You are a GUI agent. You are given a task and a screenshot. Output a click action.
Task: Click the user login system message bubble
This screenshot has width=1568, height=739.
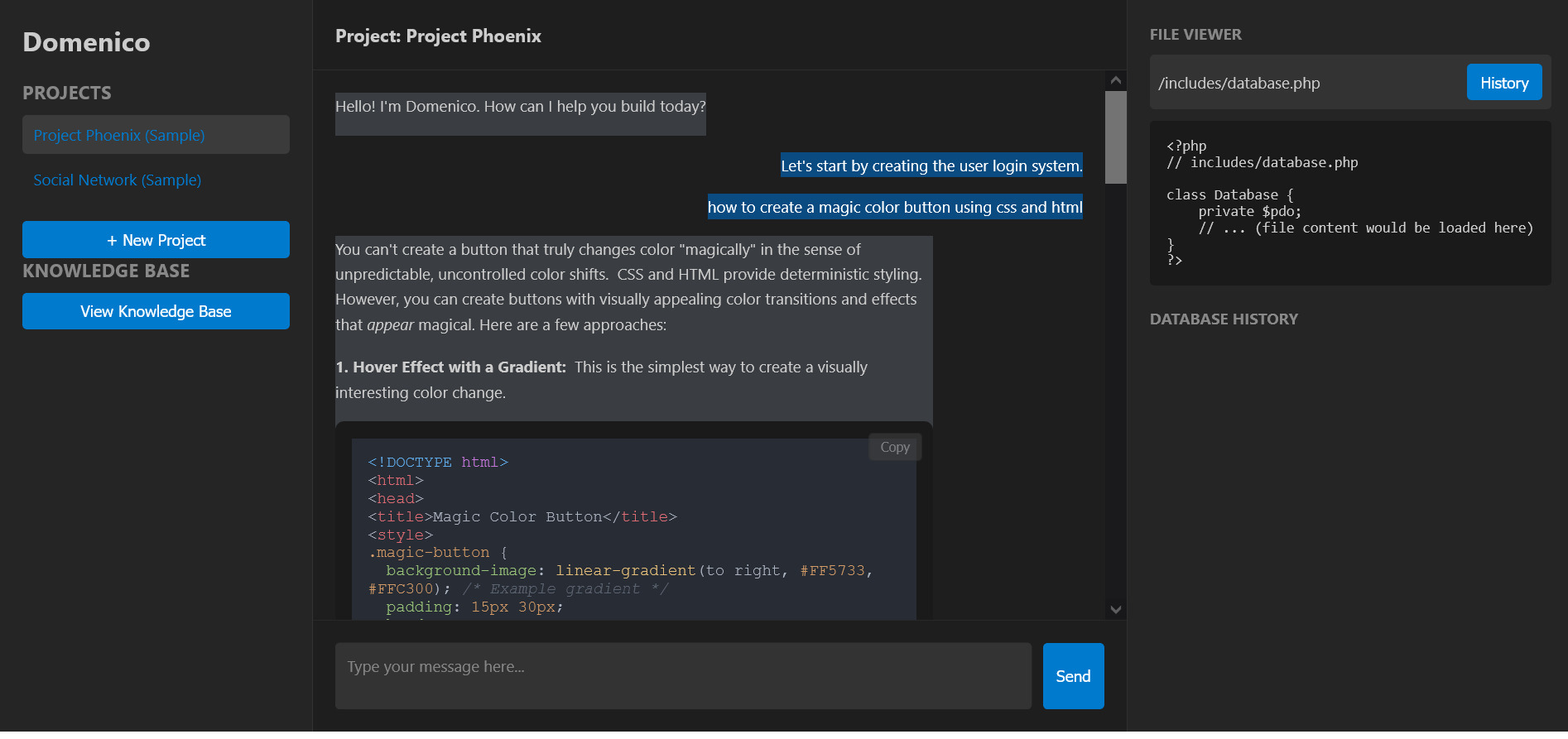[x=931, y=166]
